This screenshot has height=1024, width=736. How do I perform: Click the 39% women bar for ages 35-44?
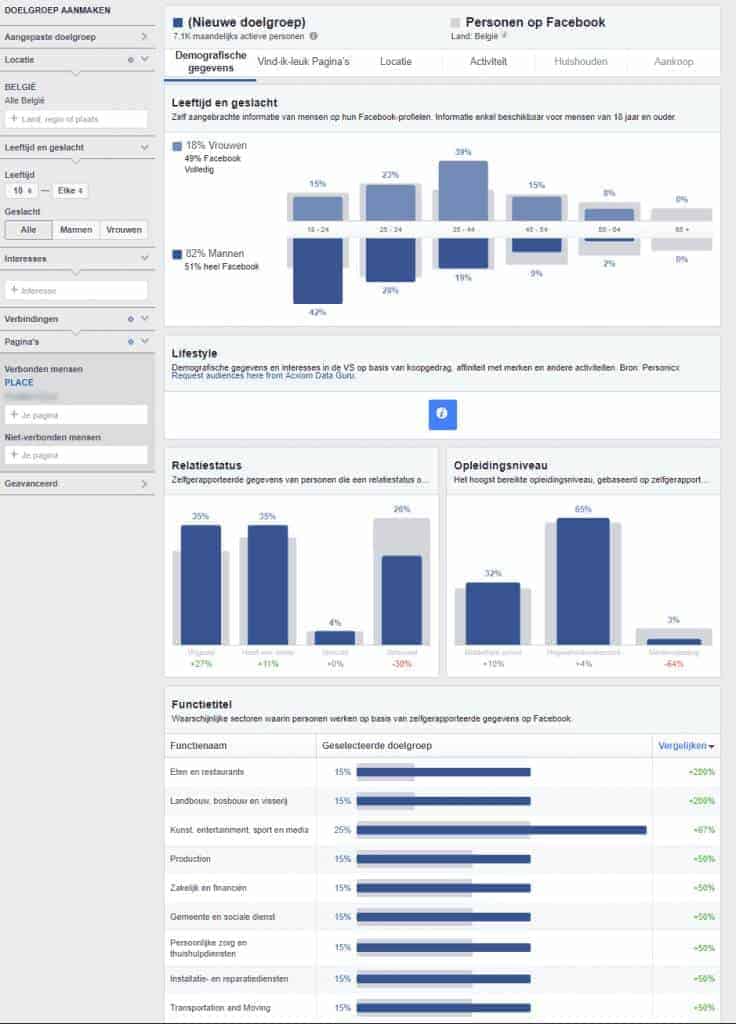(463, 191)
